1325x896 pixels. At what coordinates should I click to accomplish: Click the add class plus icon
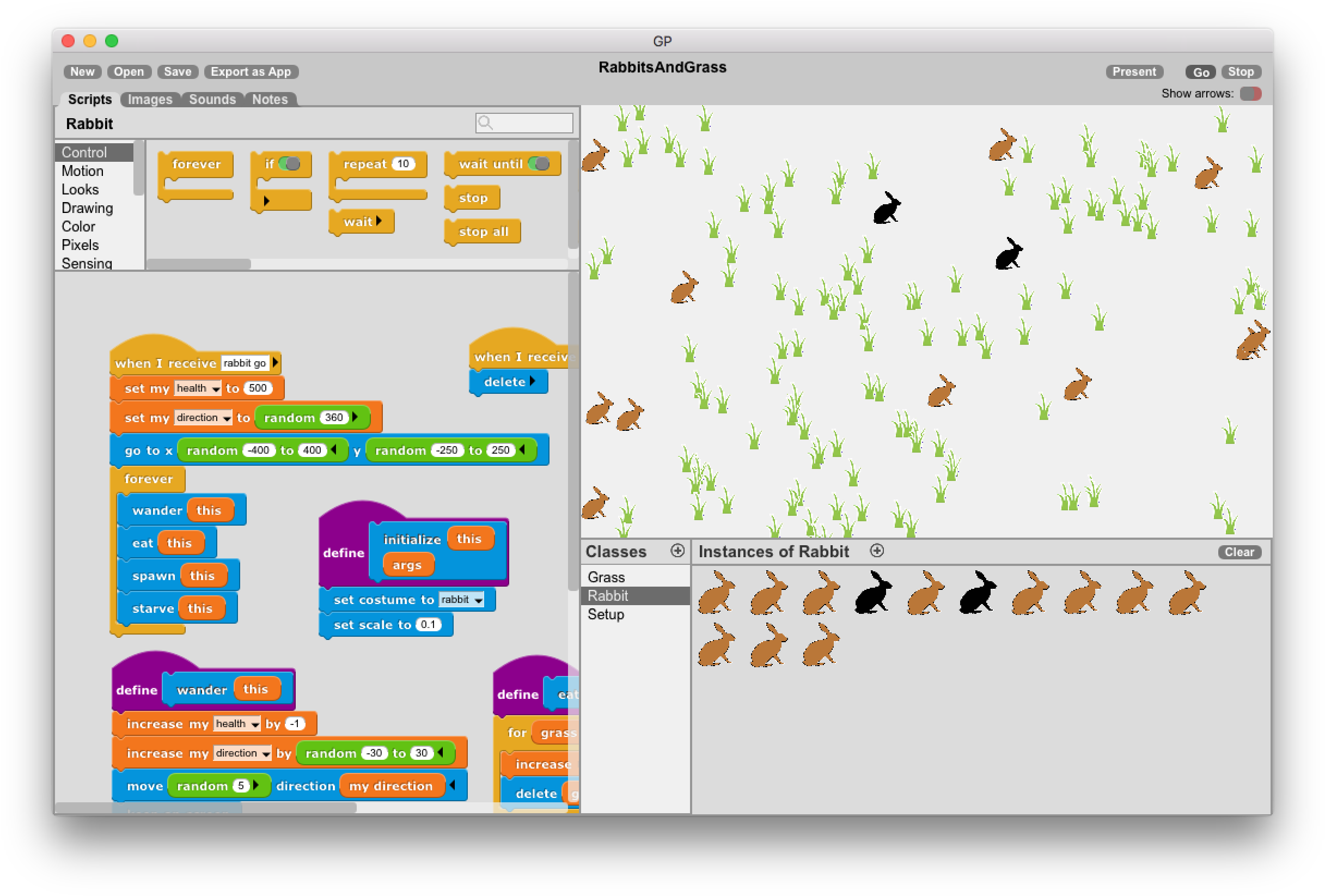[x=677, y=550]
